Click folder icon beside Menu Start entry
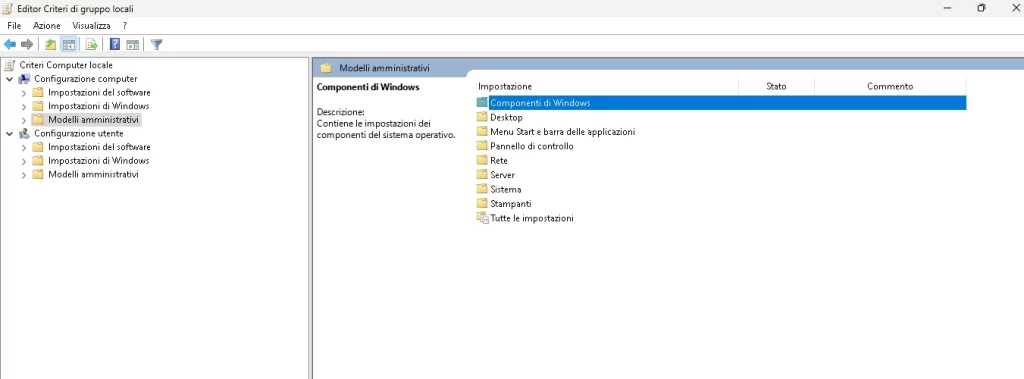 [x=482, y=131]
